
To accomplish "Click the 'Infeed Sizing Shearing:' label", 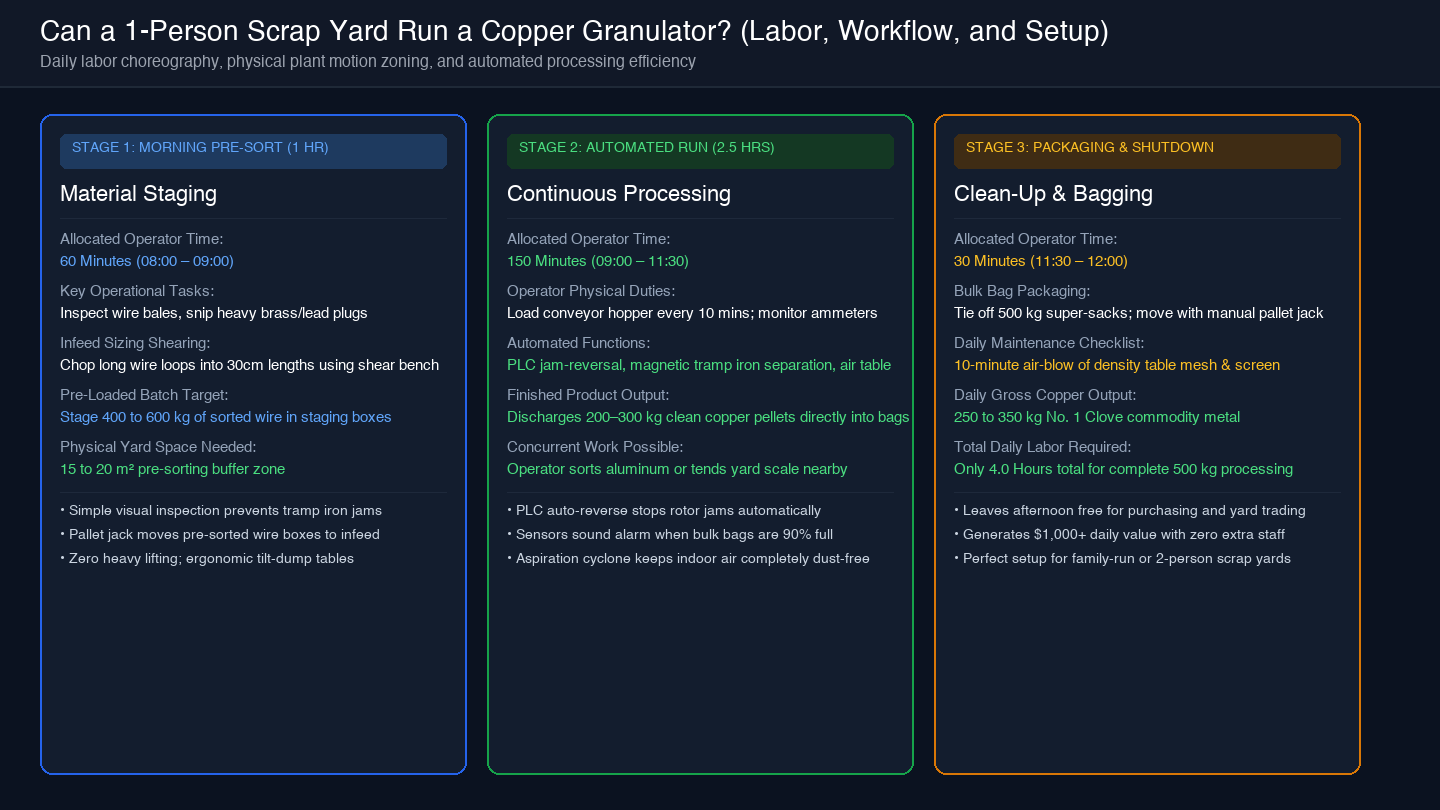I will coord(135,343).
